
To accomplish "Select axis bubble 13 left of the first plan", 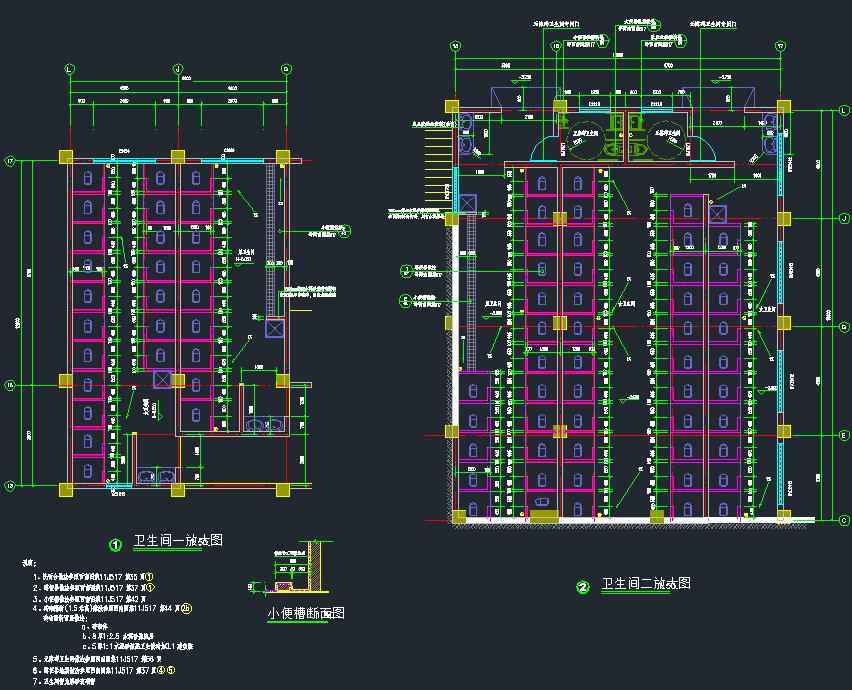I will point(10,486).
